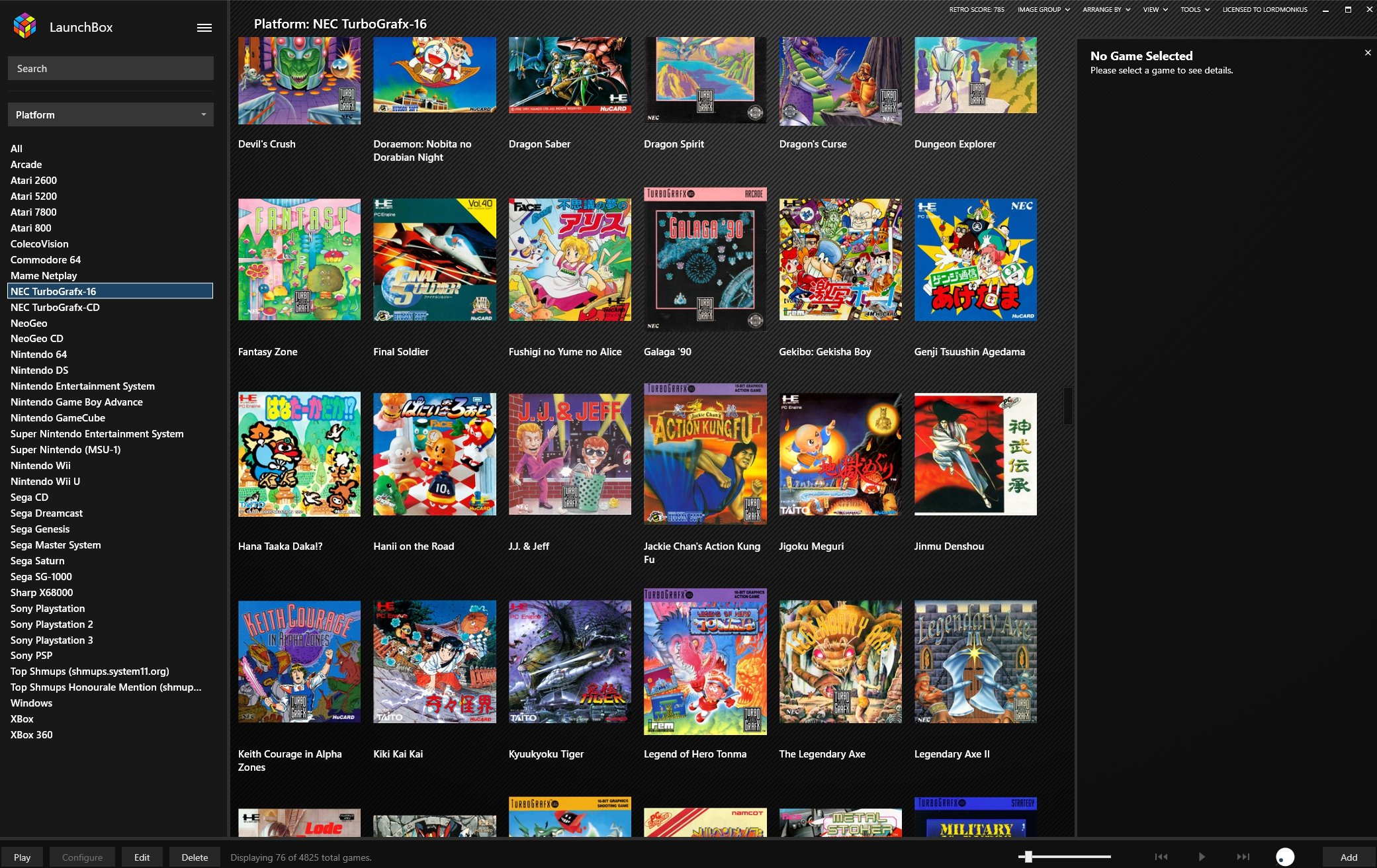Expand the Image Group menu
1377x868 pixels.
click(1044, 9)
